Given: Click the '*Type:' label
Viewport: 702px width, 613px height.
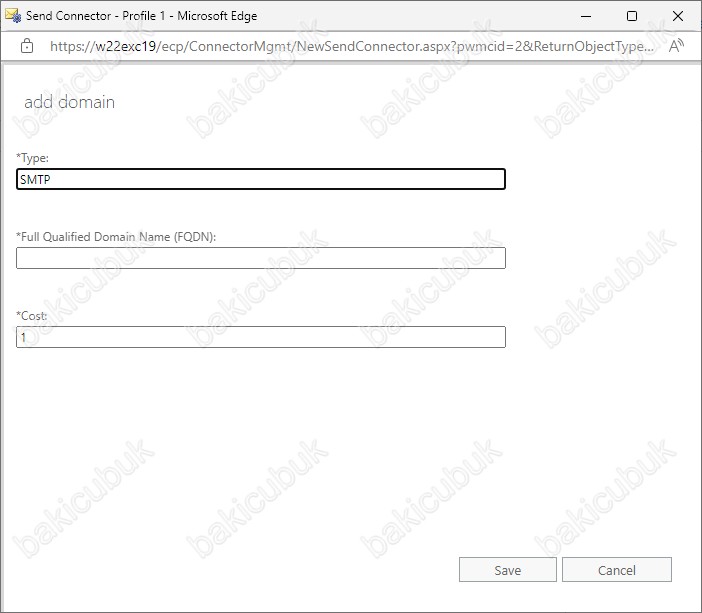Looking at the screenshot, I should click(x=32, y=158).
